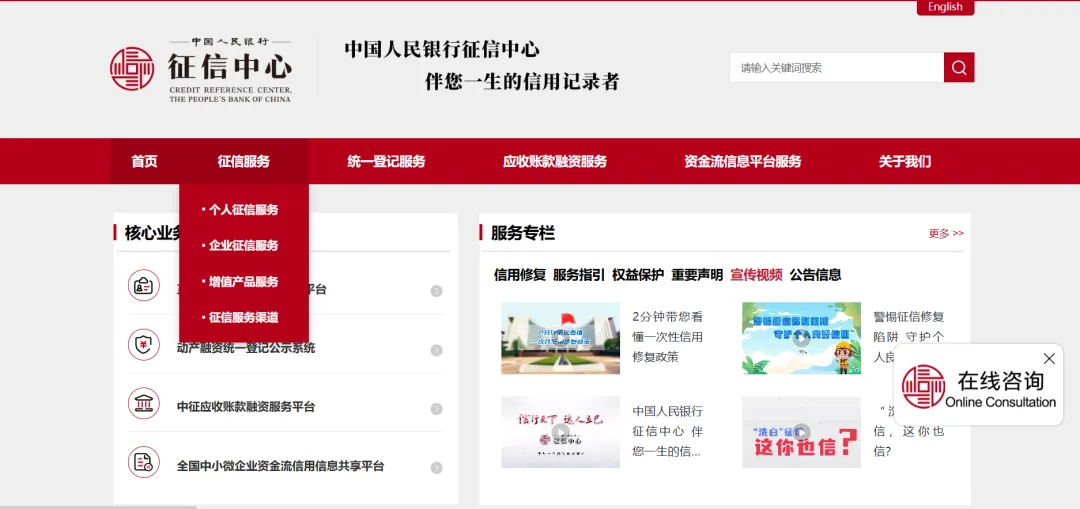The width and height of the screenshot is (1080, 509).
Task: Open the 中国人民银行征信中心 伴您一生的信 video title
Action: (x=667, y=431)
